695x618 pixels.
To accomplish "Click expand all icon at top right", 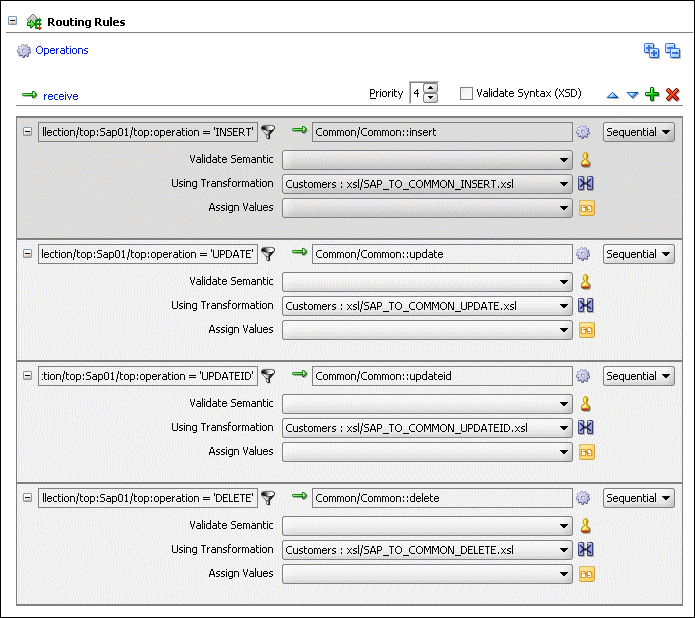I will (651, 51).
